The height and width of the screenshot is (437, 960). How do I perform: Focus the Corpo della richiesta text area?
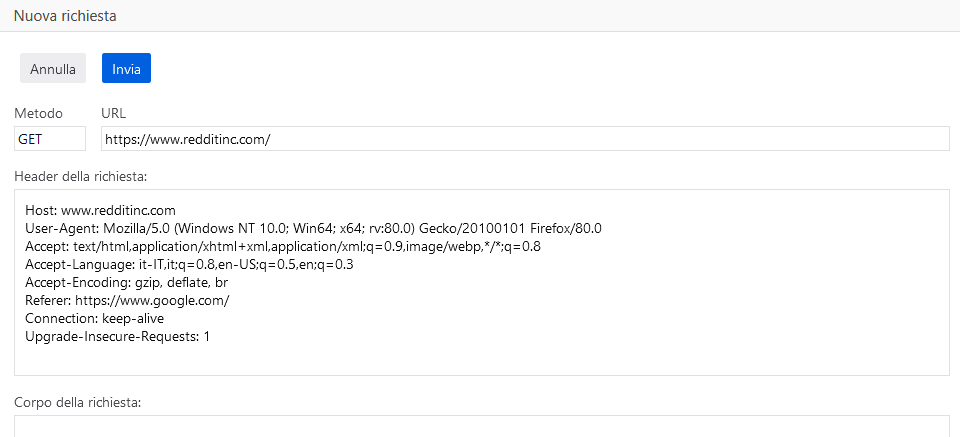point(481,426)
